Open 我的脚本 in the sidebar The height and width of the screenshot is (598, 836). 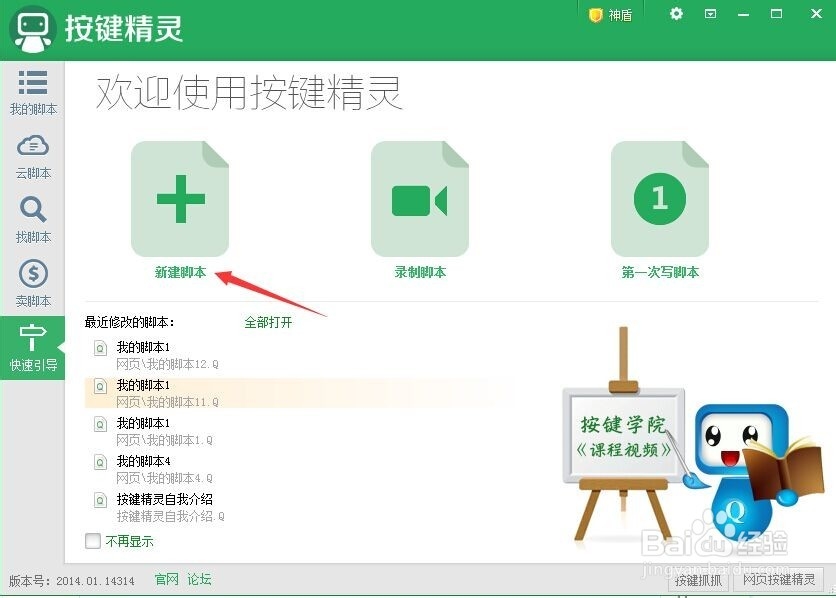(33, 92)
